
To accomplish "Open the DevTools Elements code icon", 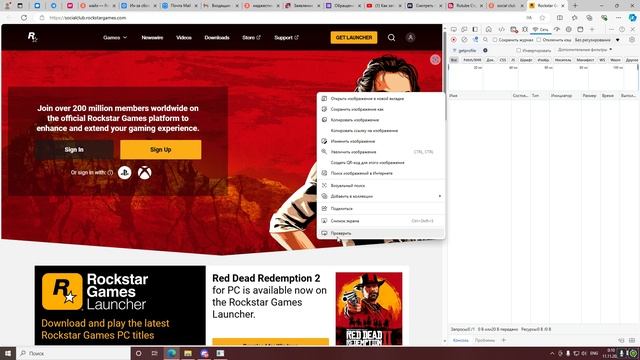I will point(501,29).
